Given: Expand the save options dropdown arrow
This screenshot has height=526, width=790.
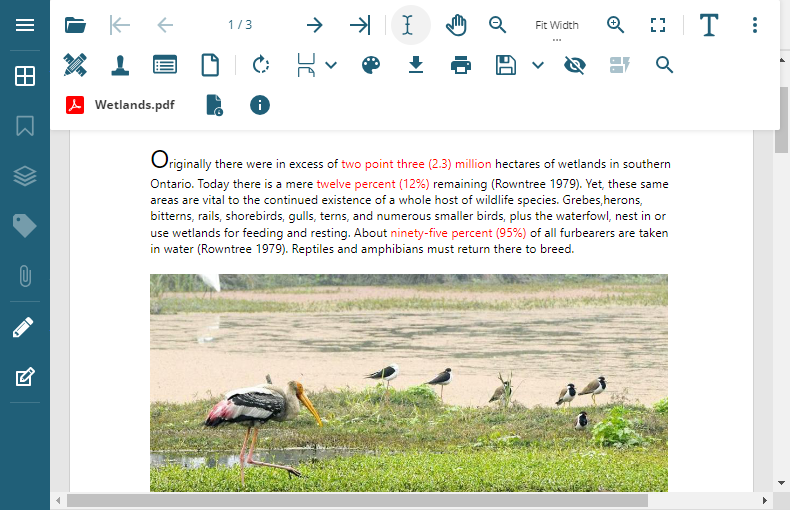Looking at the screenshot, I should 538,65.
